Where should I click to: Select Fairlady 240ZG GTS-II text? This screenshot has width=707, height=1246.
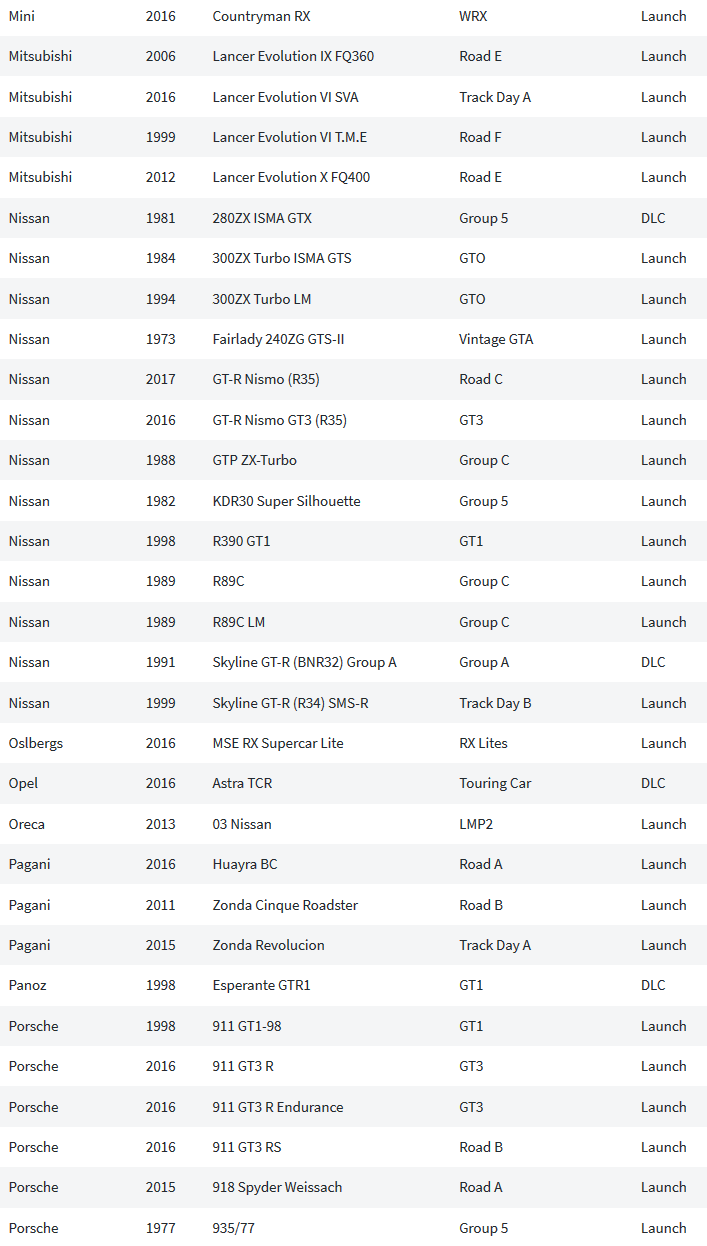click(278, 339)
